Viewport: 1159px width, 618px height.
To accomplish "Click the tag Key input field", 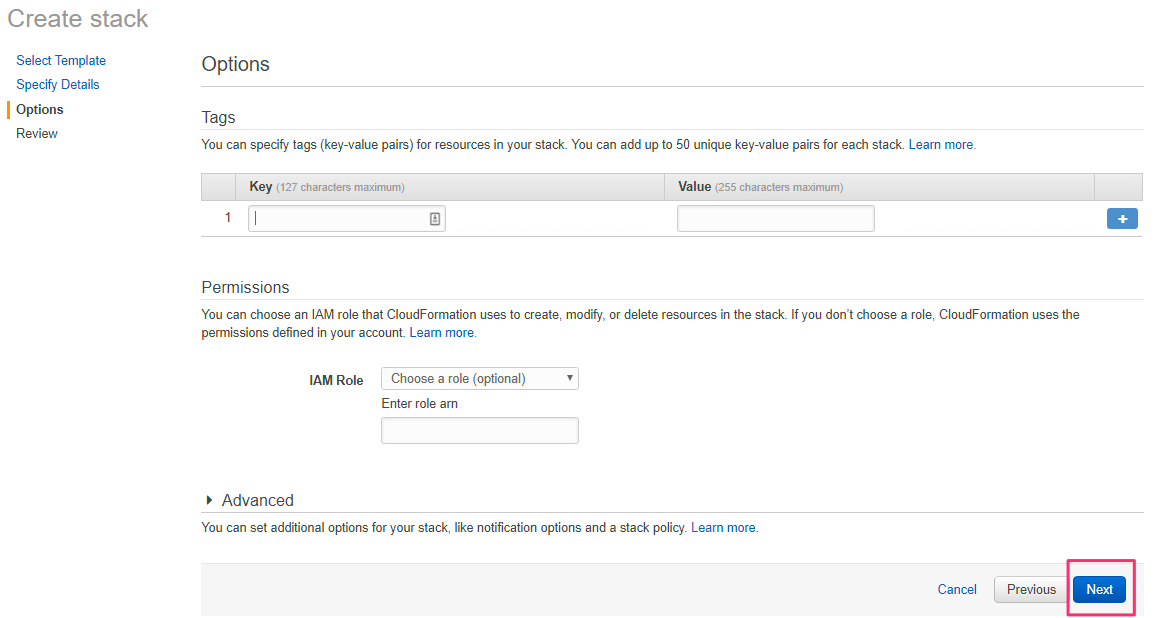I will point(347,219).
